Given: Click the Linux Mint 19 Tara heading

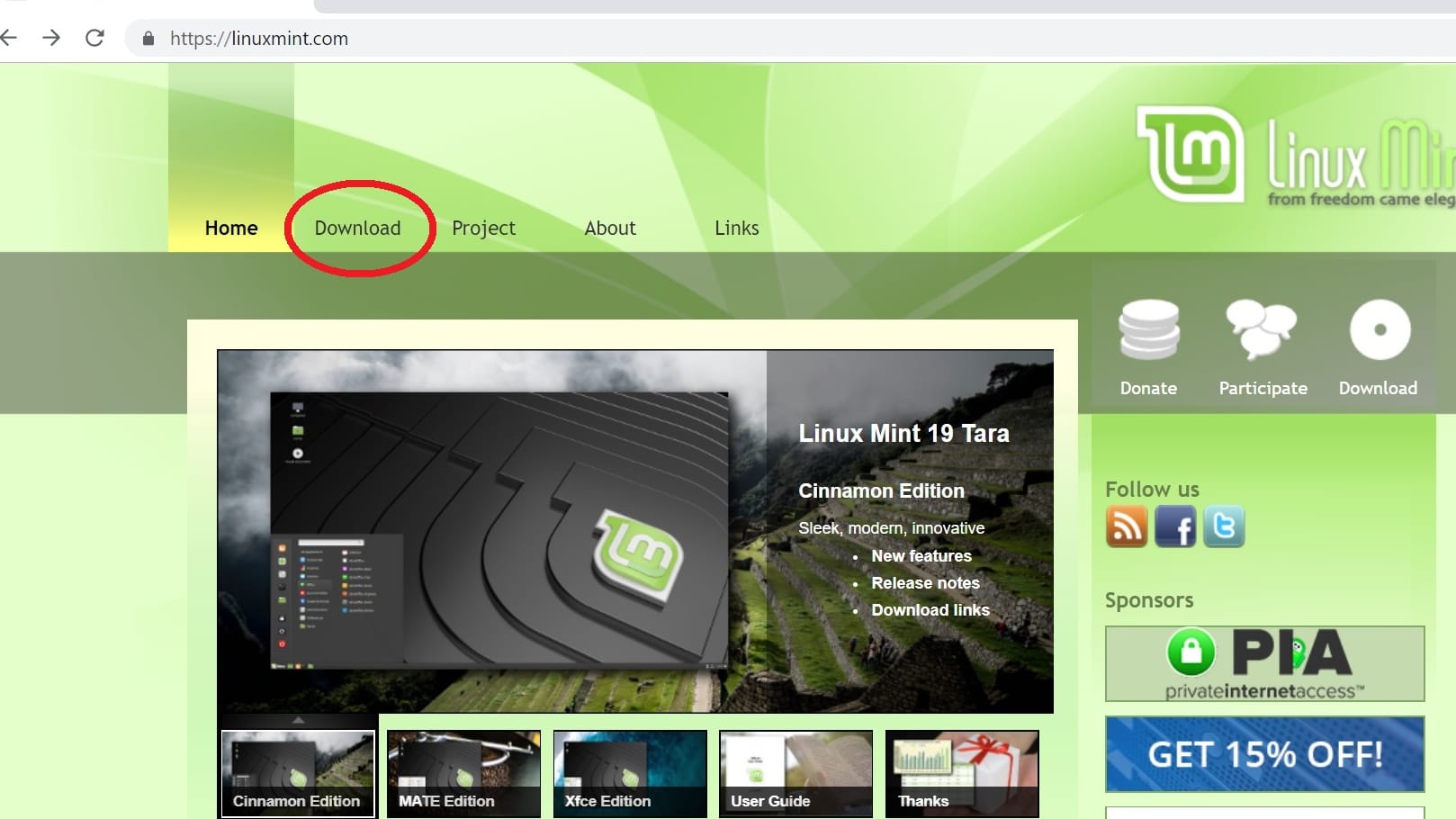Looking at the screenshot, I should coord(903,434).
